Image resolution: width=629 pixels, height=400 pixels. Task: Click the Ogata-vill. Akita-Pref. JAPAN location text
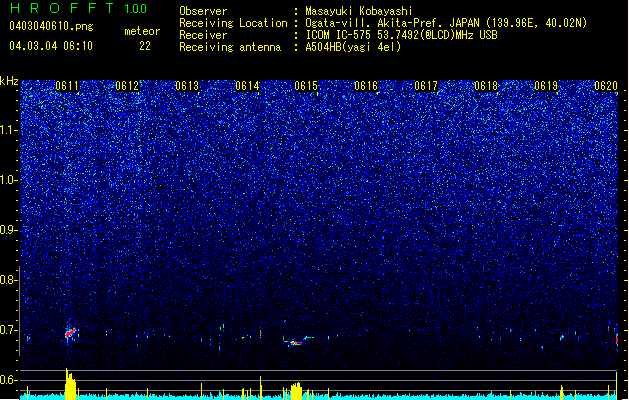[446, 23]
